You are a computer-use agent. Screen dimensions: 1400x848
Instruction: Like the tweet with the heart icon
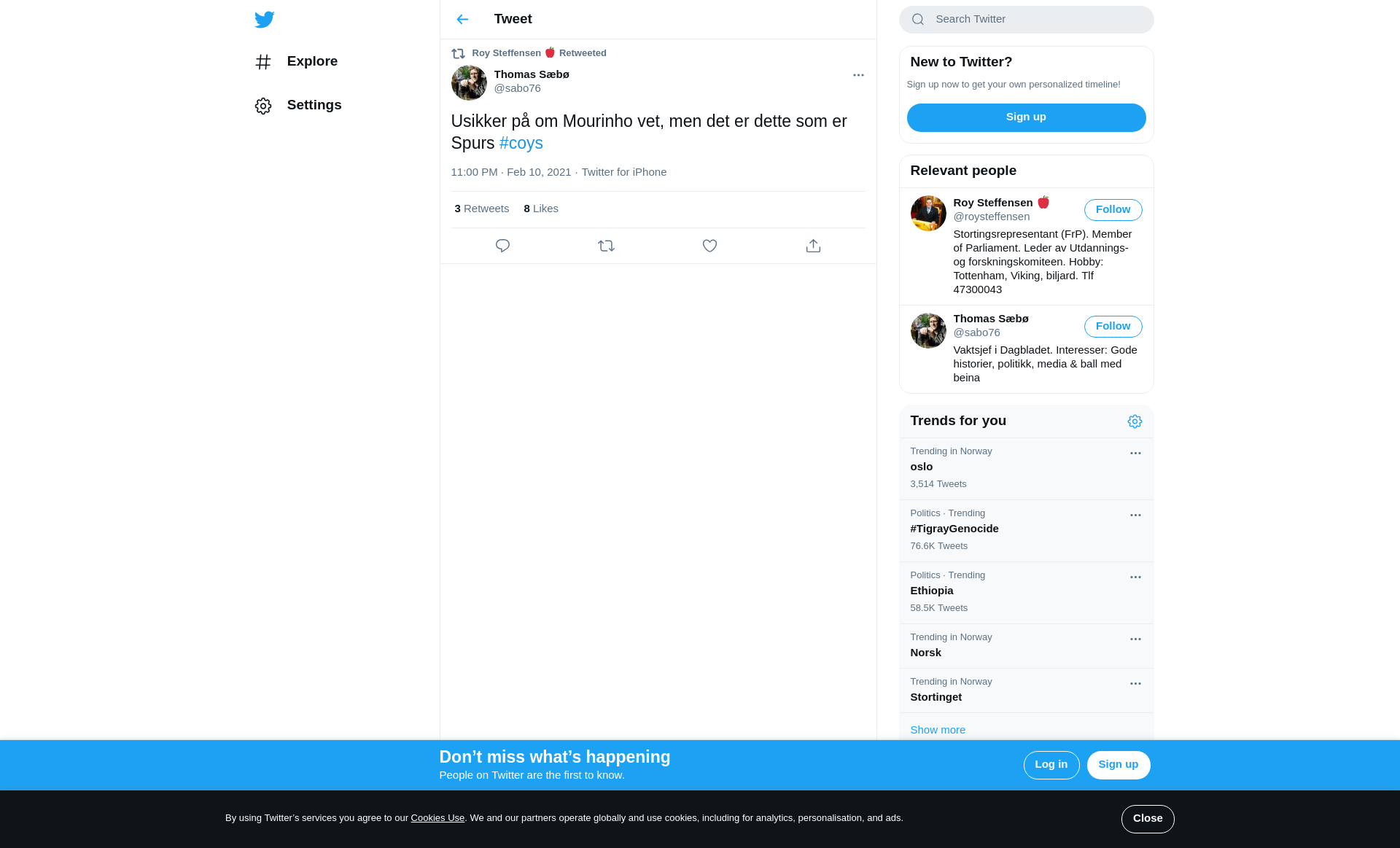pyautogui.click(x=709, y=246)
